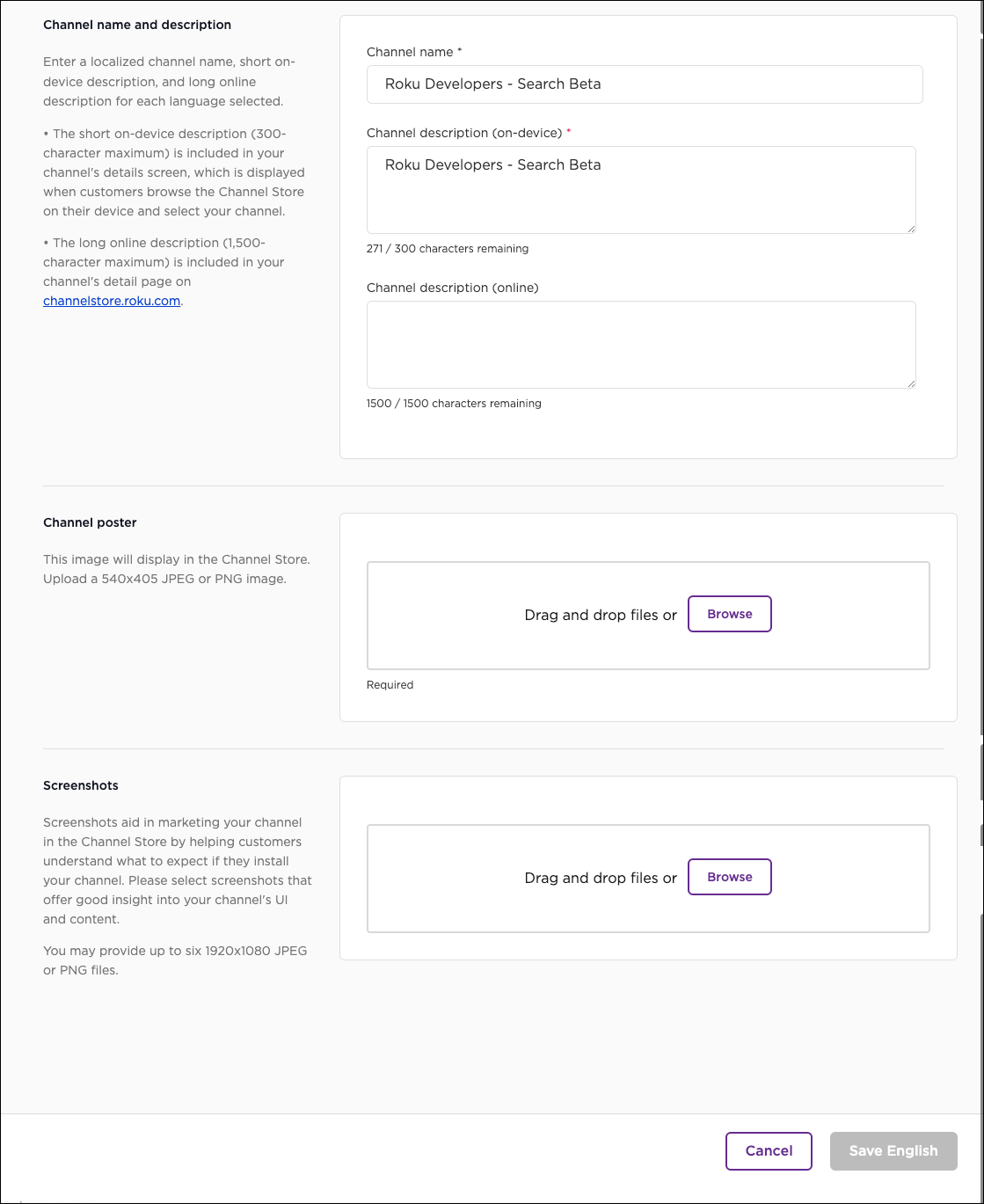The image size is (984, 1204).
Task: Click the resize grip of the online description
Action: click(x=911, y=383)
